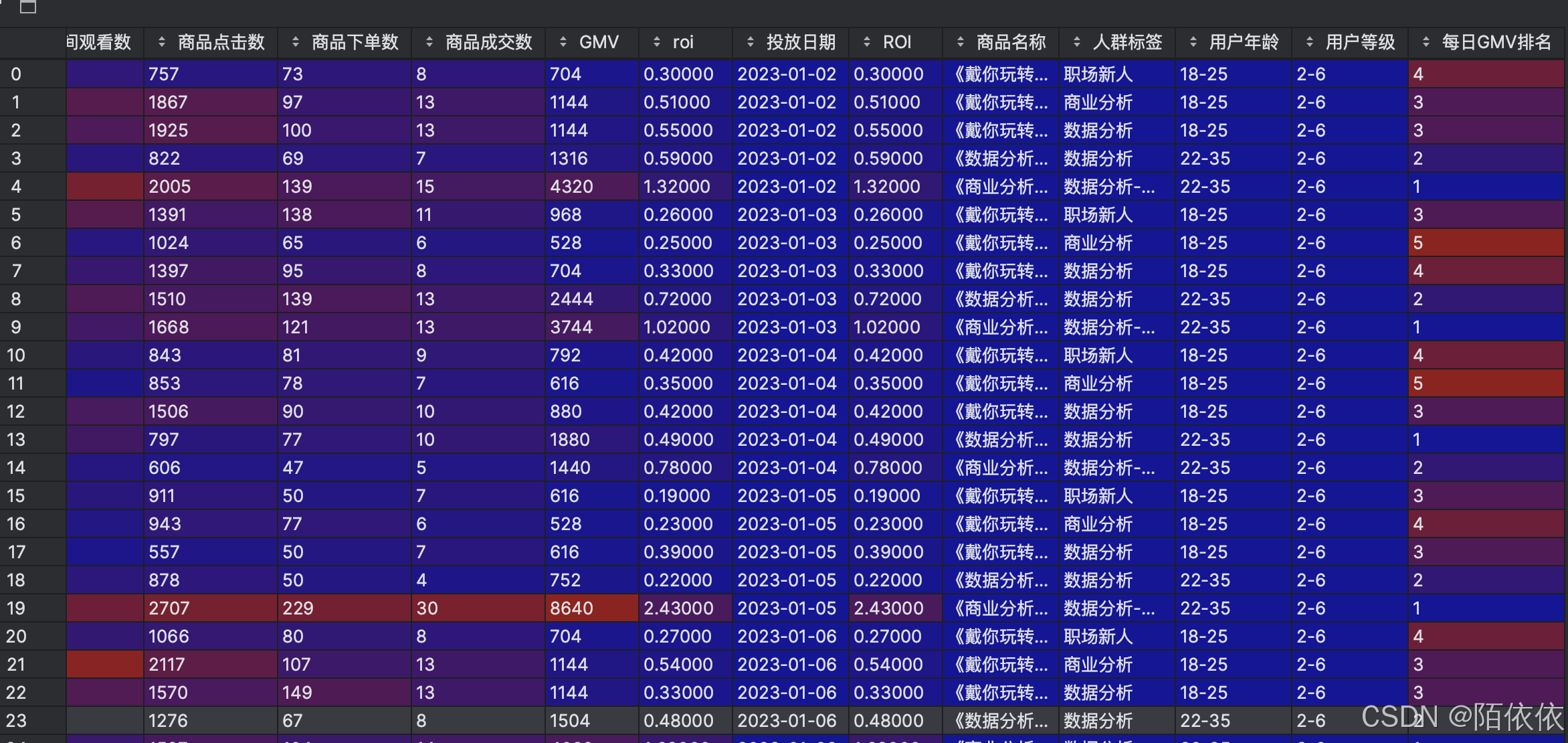Select the partially visible 观看数 column header
The height and width of the screenshot is (743, 1568).
pos(99,42)
